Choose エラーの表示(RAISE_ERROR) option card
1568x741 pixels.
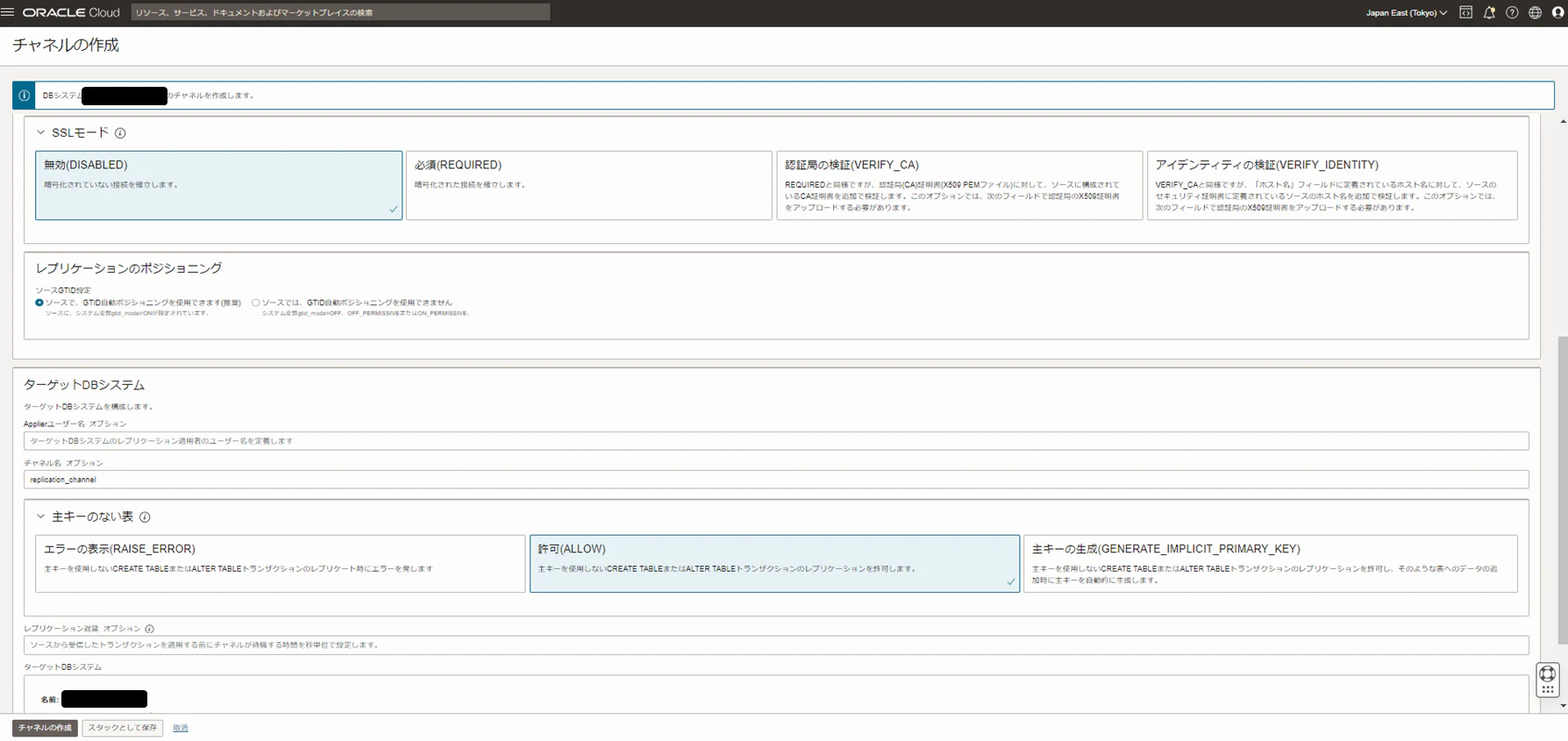(280, 564)
